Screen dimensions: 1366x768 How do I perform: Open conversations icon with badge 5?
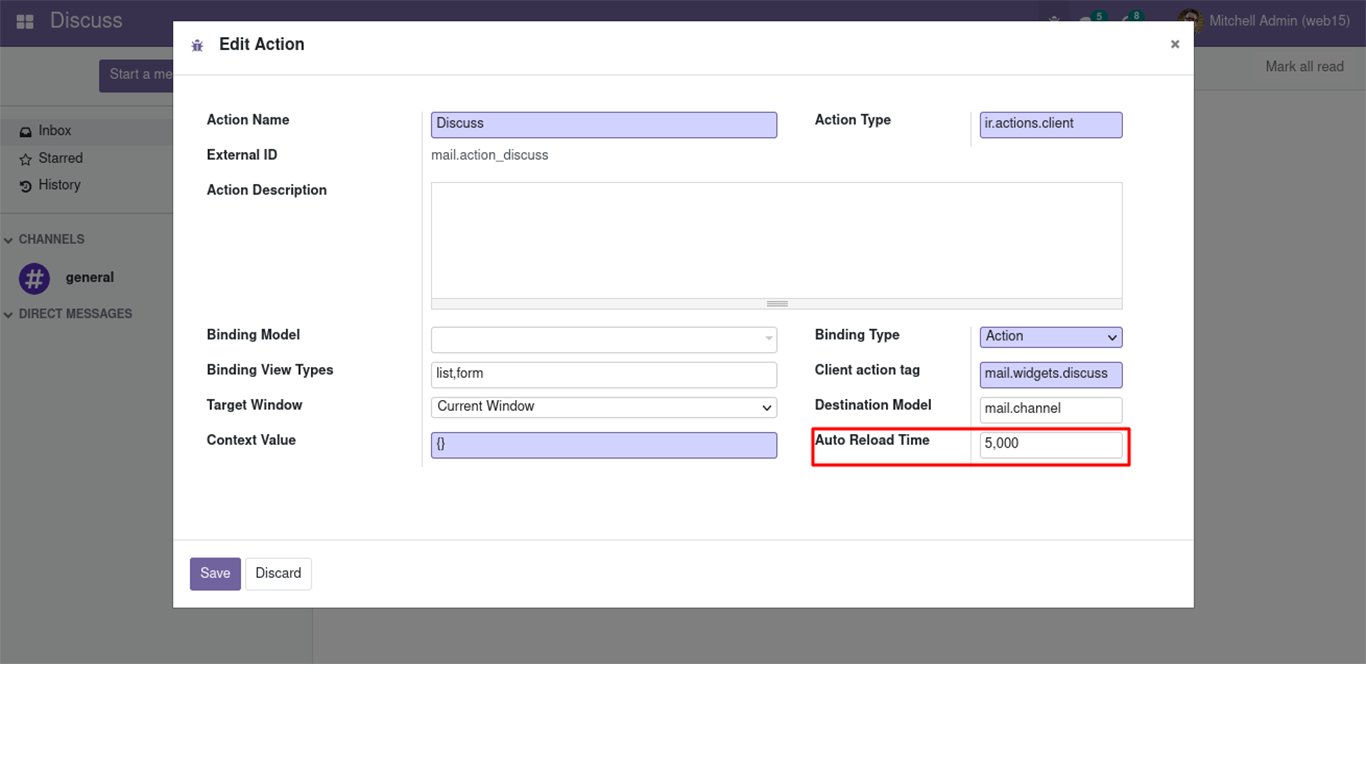(x=1088, y=21)
